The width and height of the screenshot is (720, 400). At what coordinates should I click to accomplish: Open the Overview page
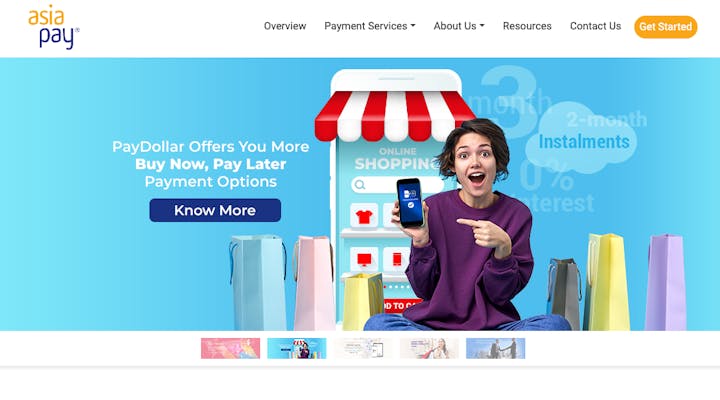[x=285, y=26]
